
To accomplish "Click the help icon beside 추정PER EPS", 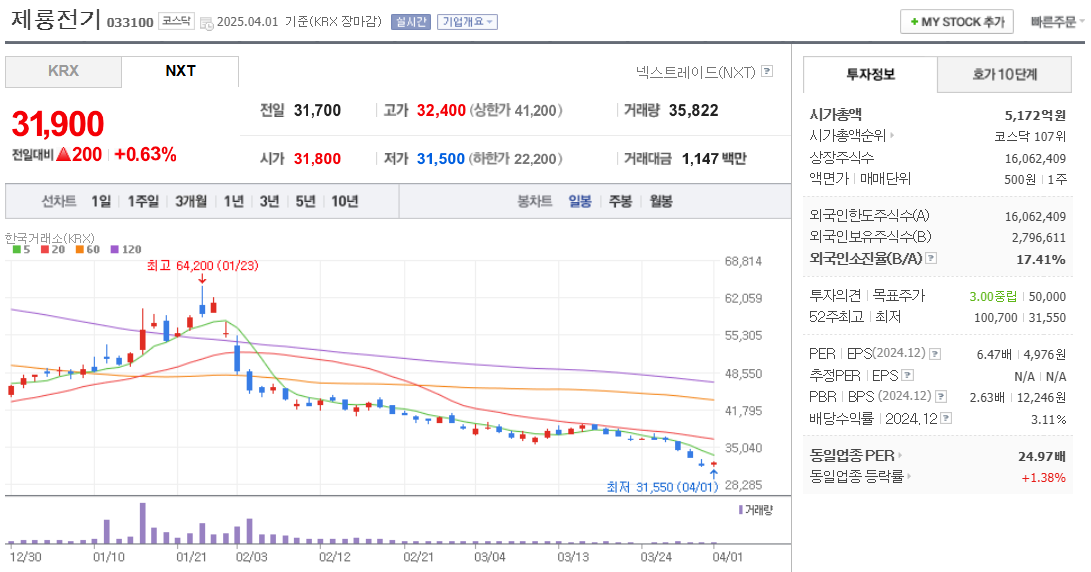I will (x=907, y=375).
